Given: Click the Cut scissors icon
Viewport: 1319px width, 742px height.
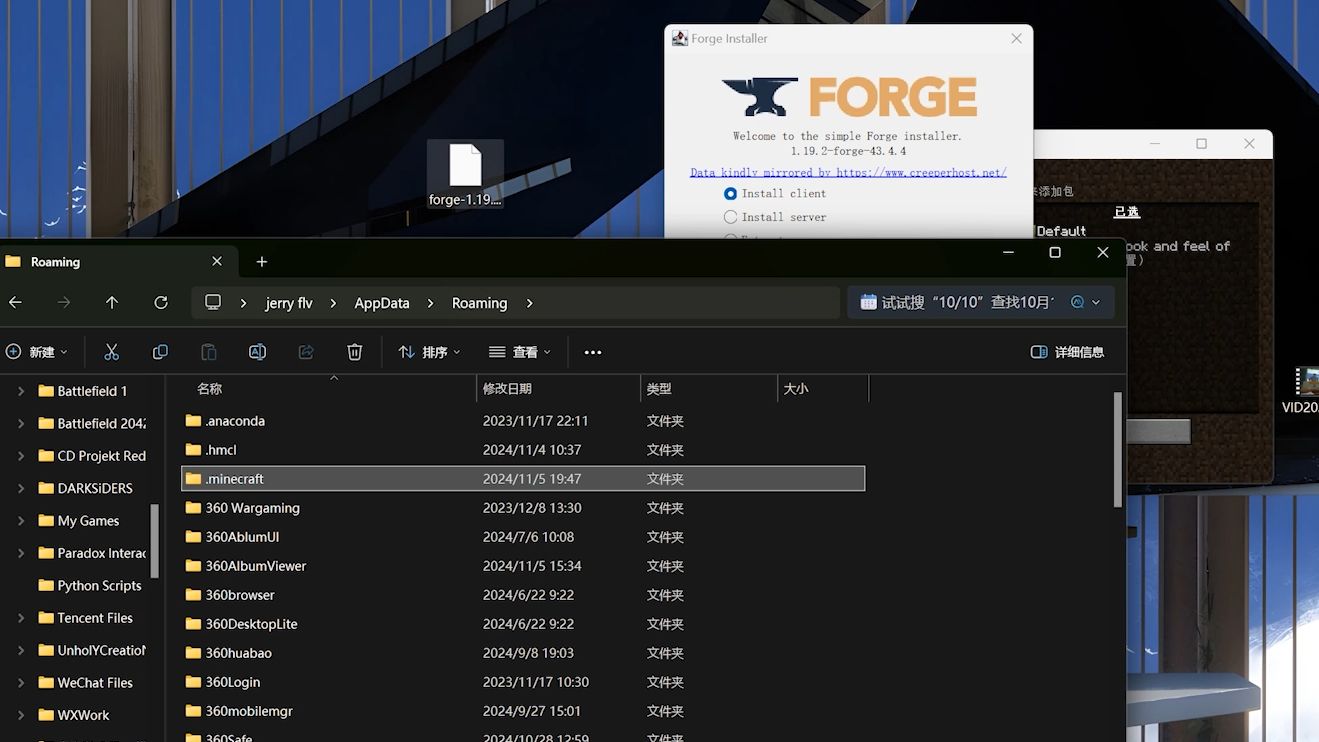Looking at the screenshot, I should pyautogui.click(x=111, y=352).
